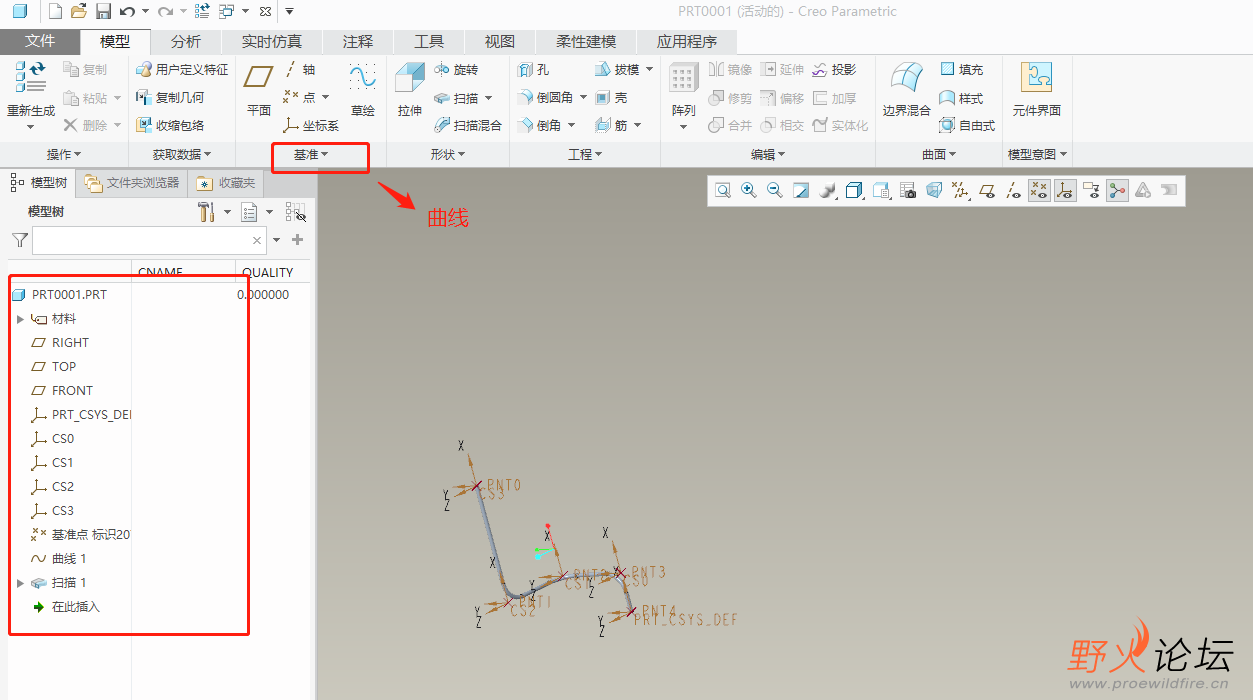Click the Open folder icon in quick access toolbar

coord(78,12)
